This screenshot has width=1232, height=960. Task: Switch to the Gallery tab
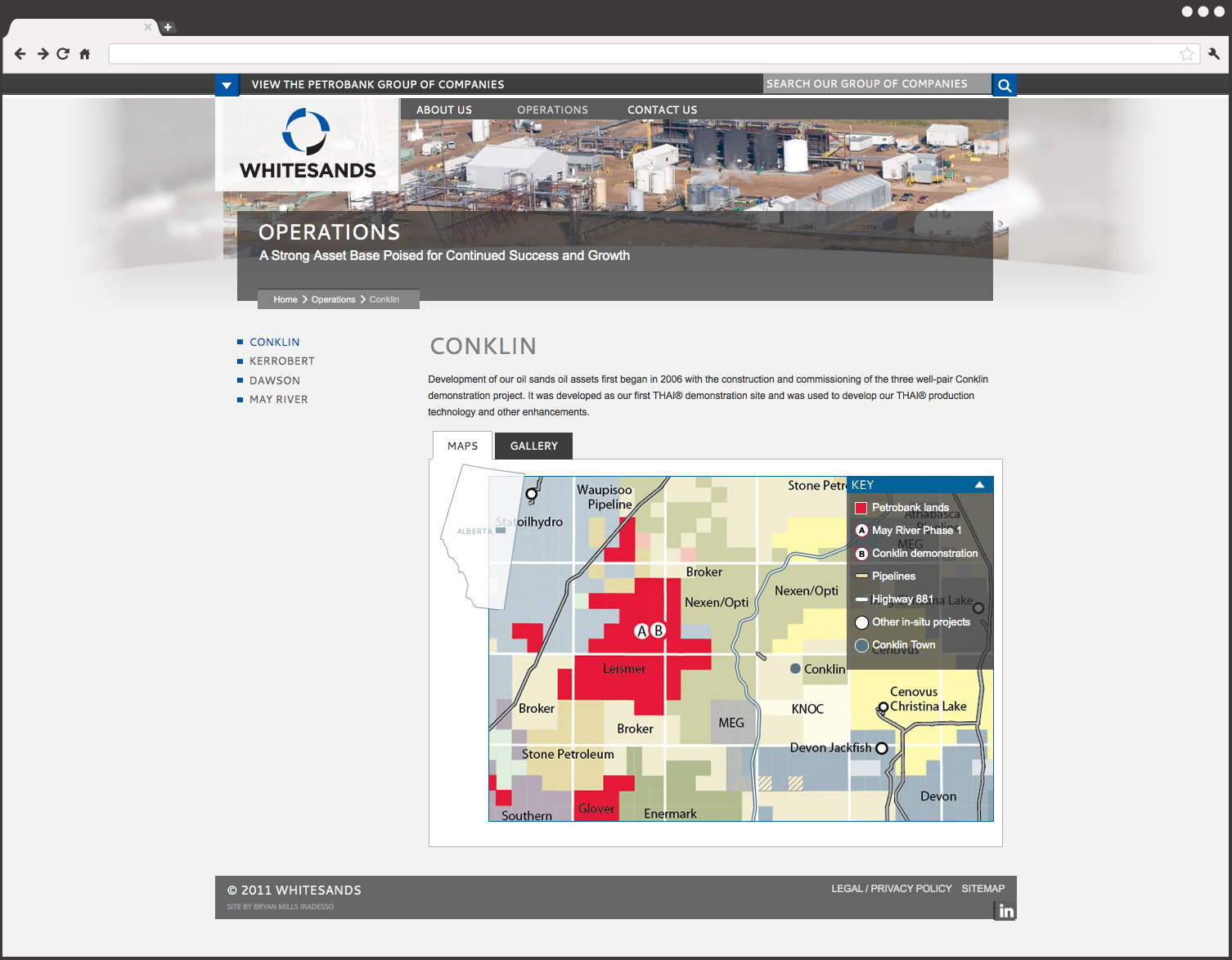[x=533, y=446]
